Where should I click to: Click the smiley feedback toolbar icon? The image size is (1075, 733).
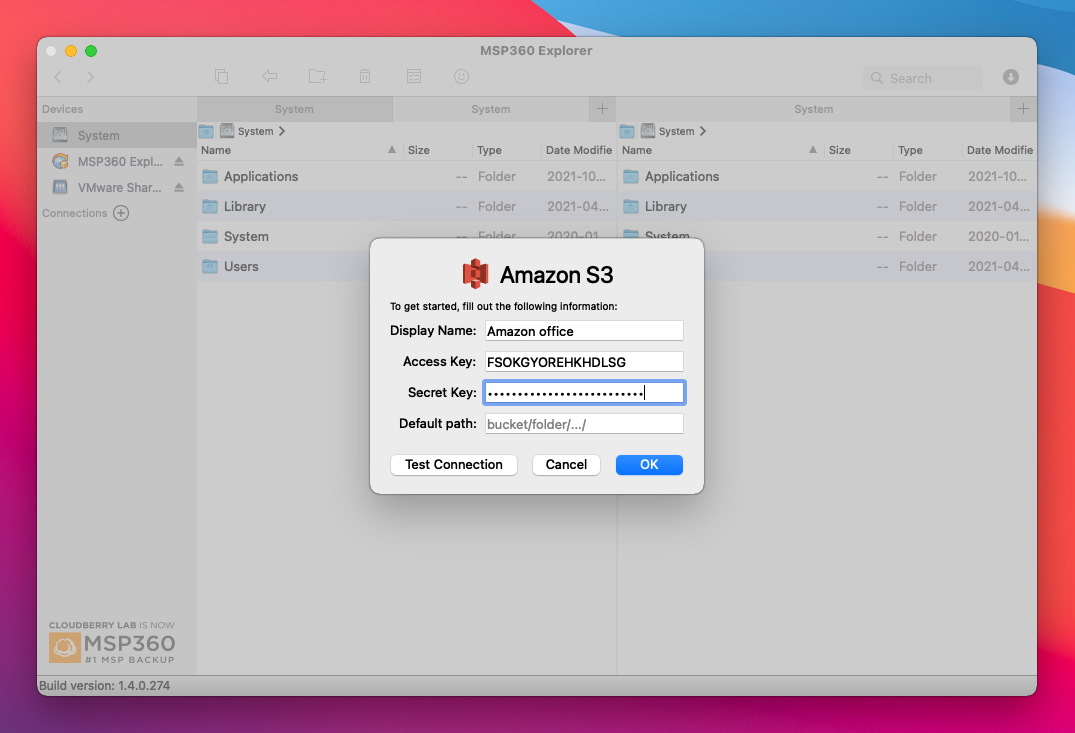(461, 76)
